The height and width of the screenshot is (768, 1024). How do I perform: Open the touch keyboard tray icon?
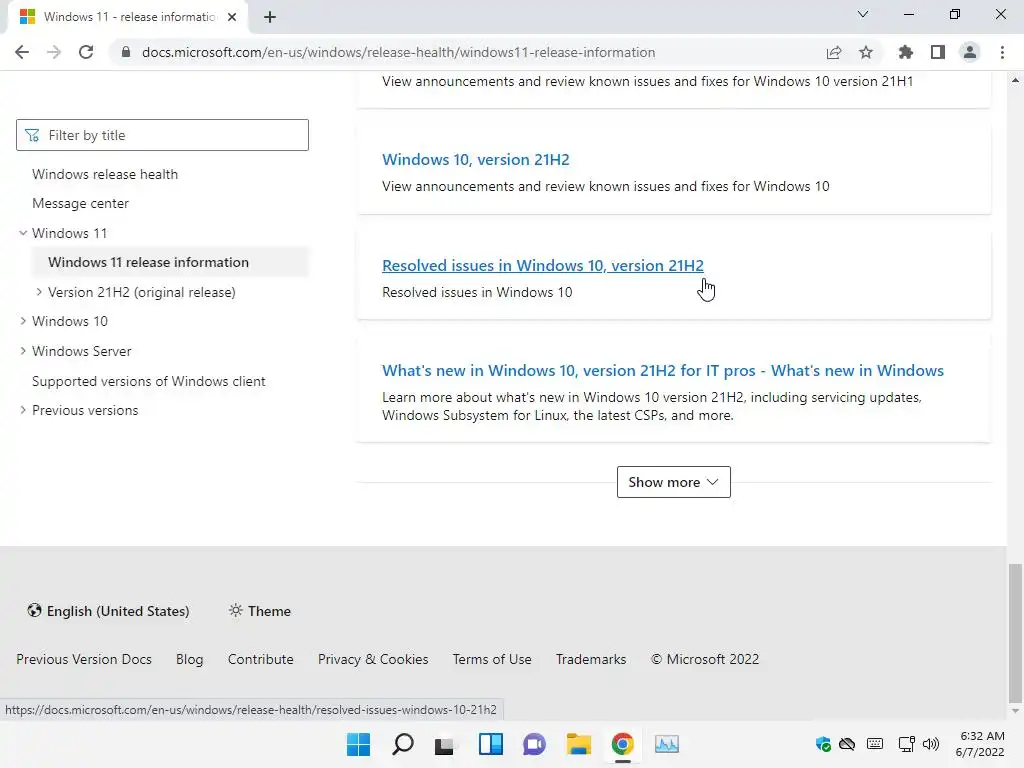[875, 744]
